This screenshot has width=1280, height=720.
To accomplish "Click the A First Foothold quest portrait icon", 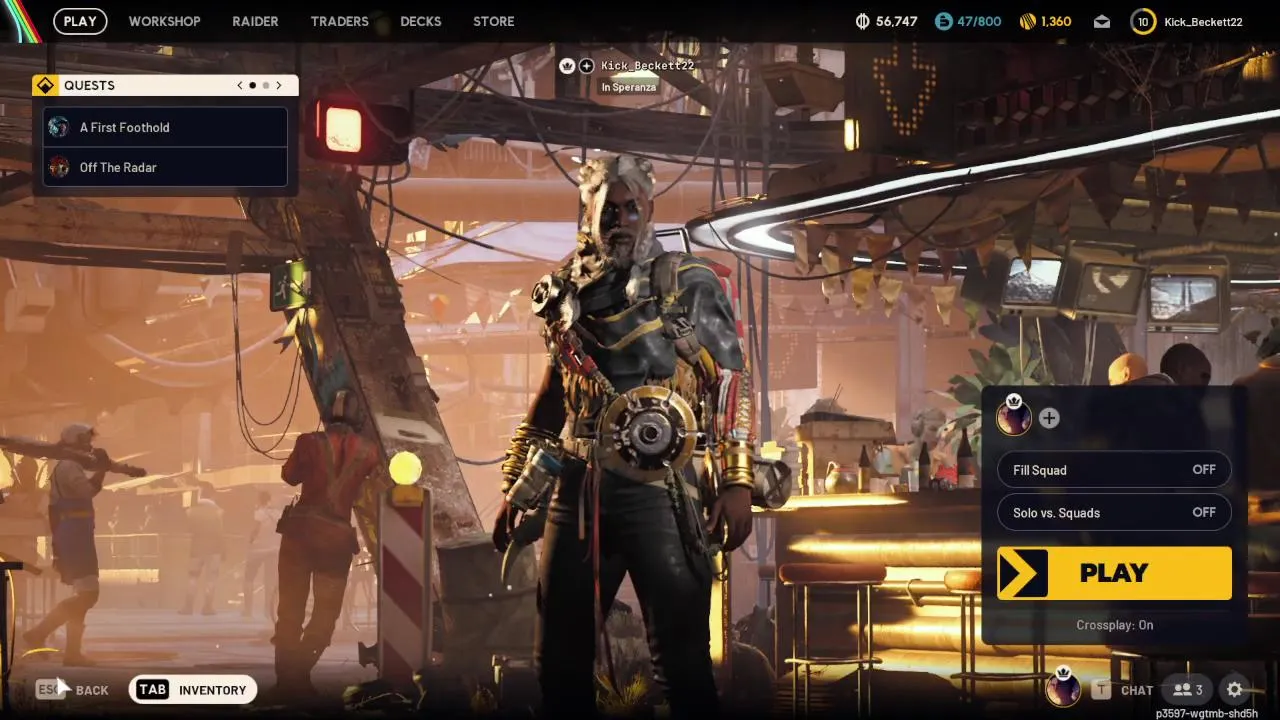I will click(59, 127).
